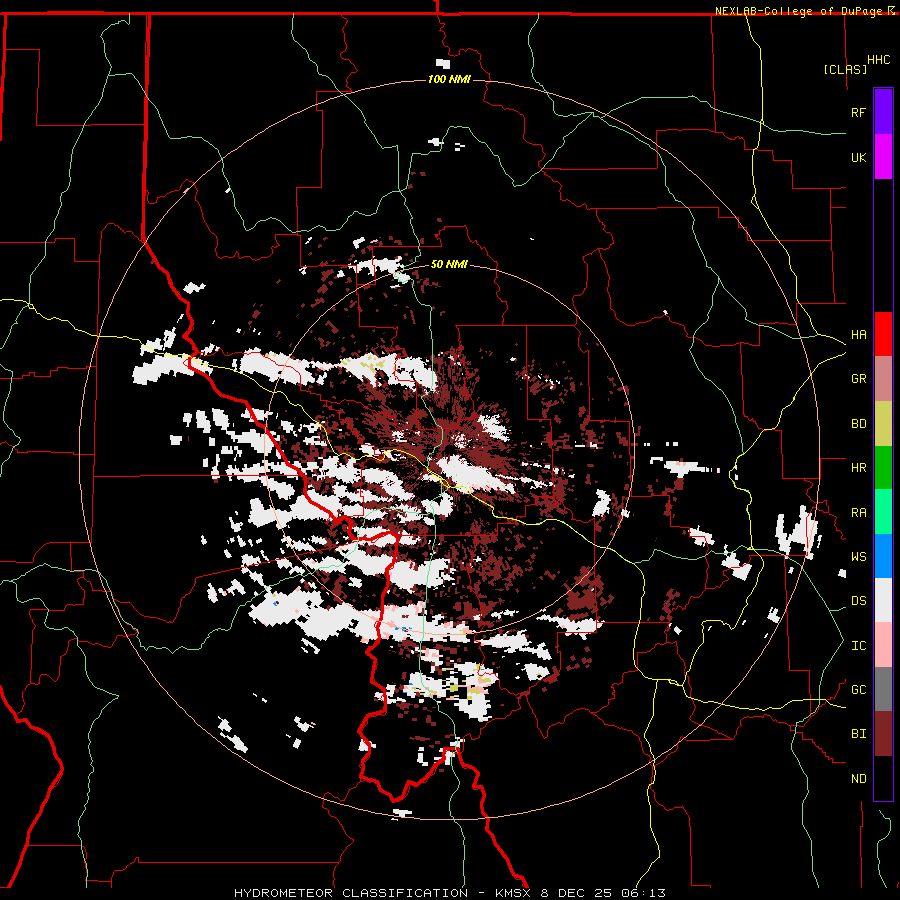Click the WS legend label
This screenshot has width=900, height=900.
coord(858,557)
